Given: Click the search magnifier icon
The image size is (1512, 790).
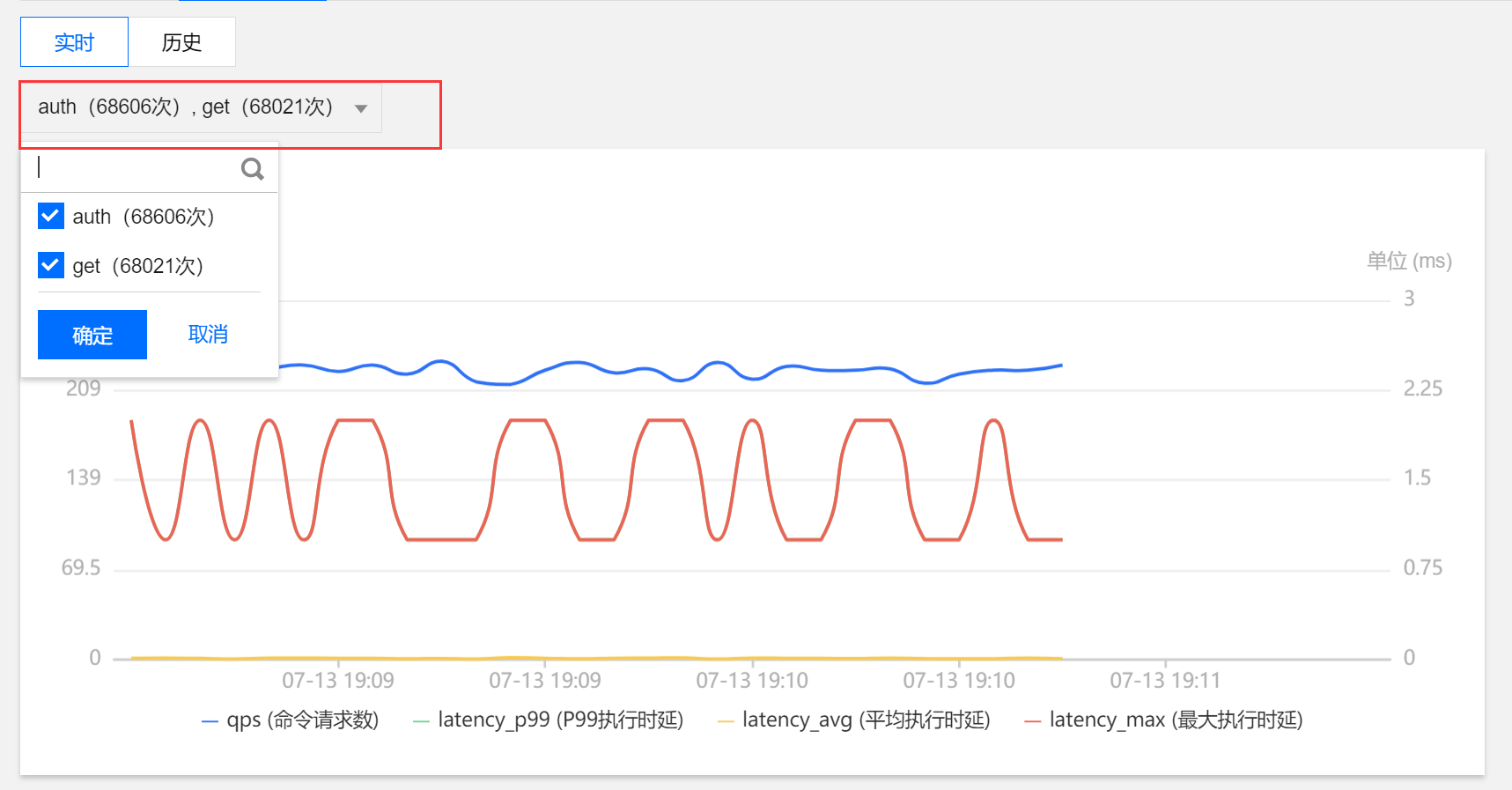Looking at the screenshot, I should [253, 169].
